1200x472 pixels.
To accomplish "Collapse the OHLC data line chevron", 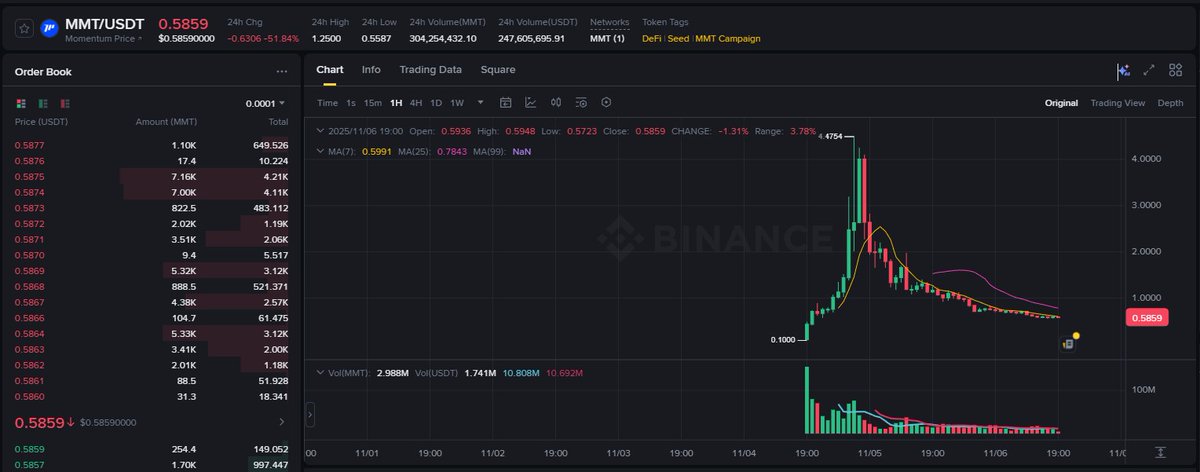I will [319, 131].
